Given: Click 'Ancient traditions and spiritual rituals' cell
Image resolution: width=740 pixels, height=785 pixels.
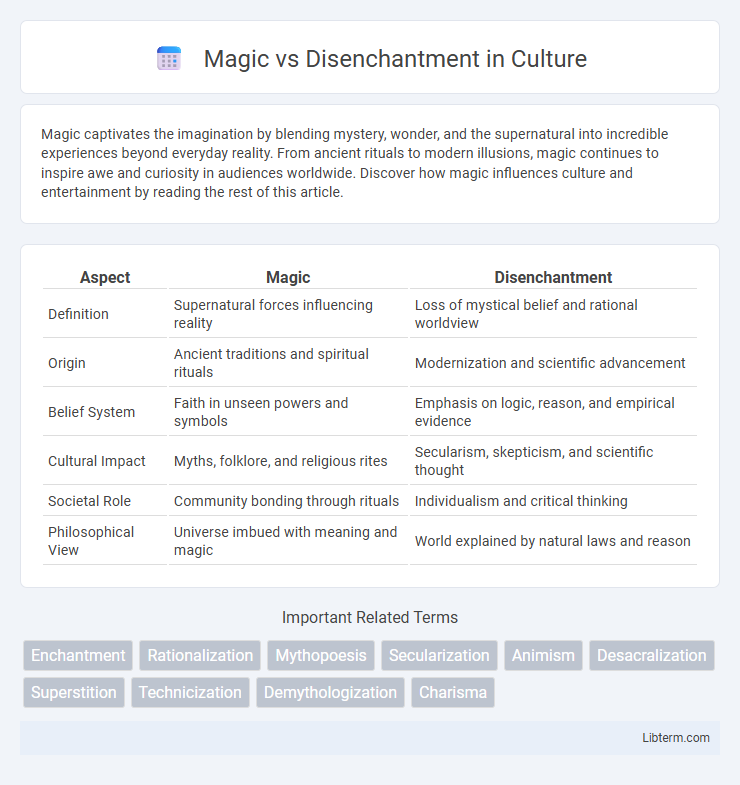Looking at the screenshot, I should pos(288,363).
